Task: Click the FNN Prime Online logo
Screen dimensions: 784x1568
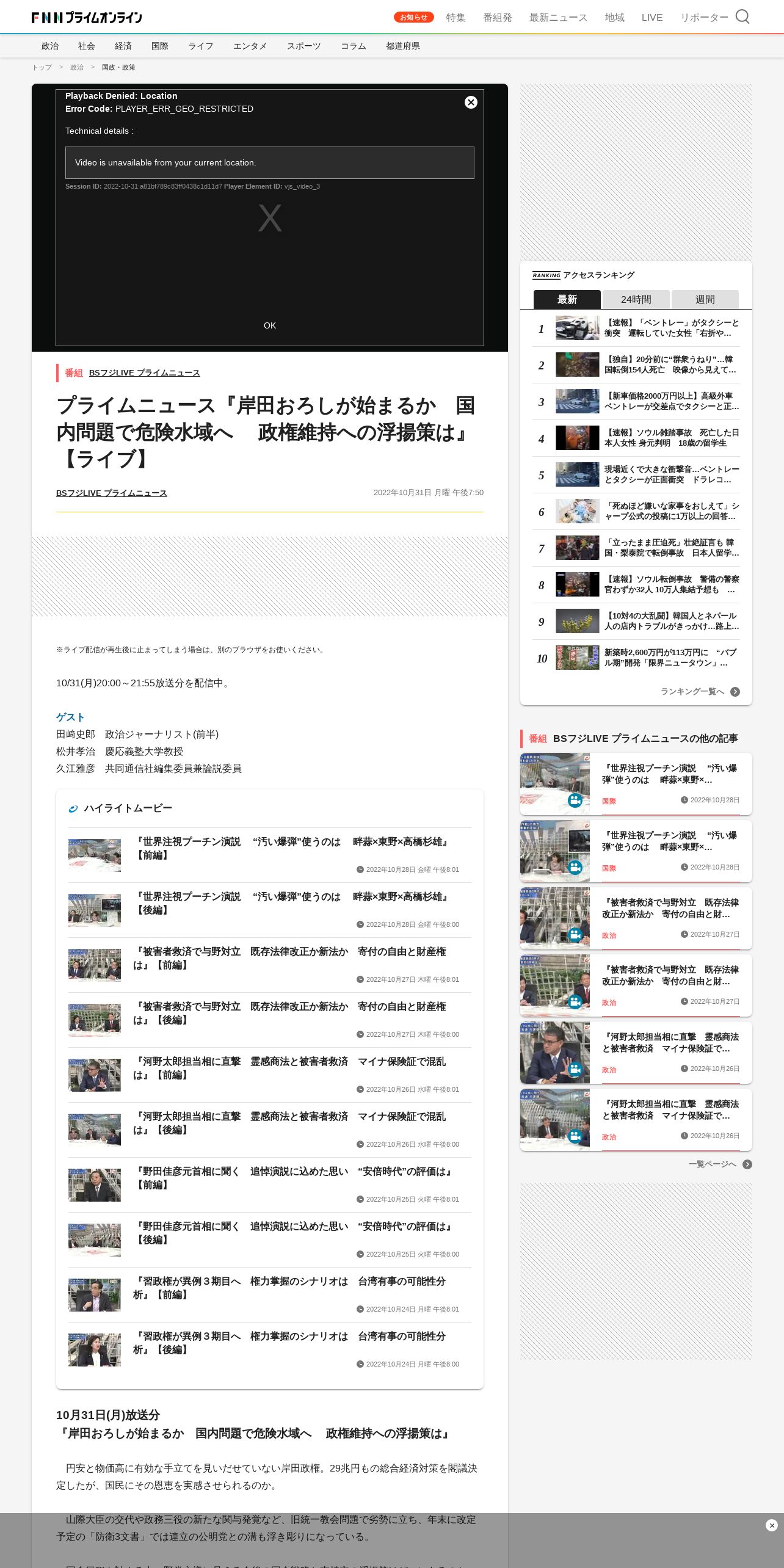Action: point(87,18)
